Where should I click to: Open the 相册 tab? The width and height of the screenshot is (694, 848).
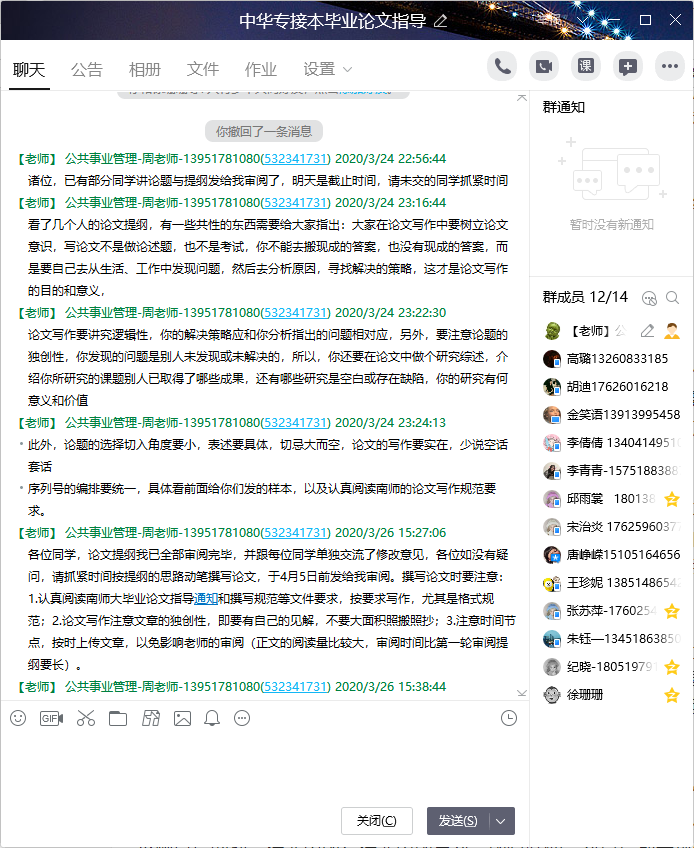[x=144, y=70]
